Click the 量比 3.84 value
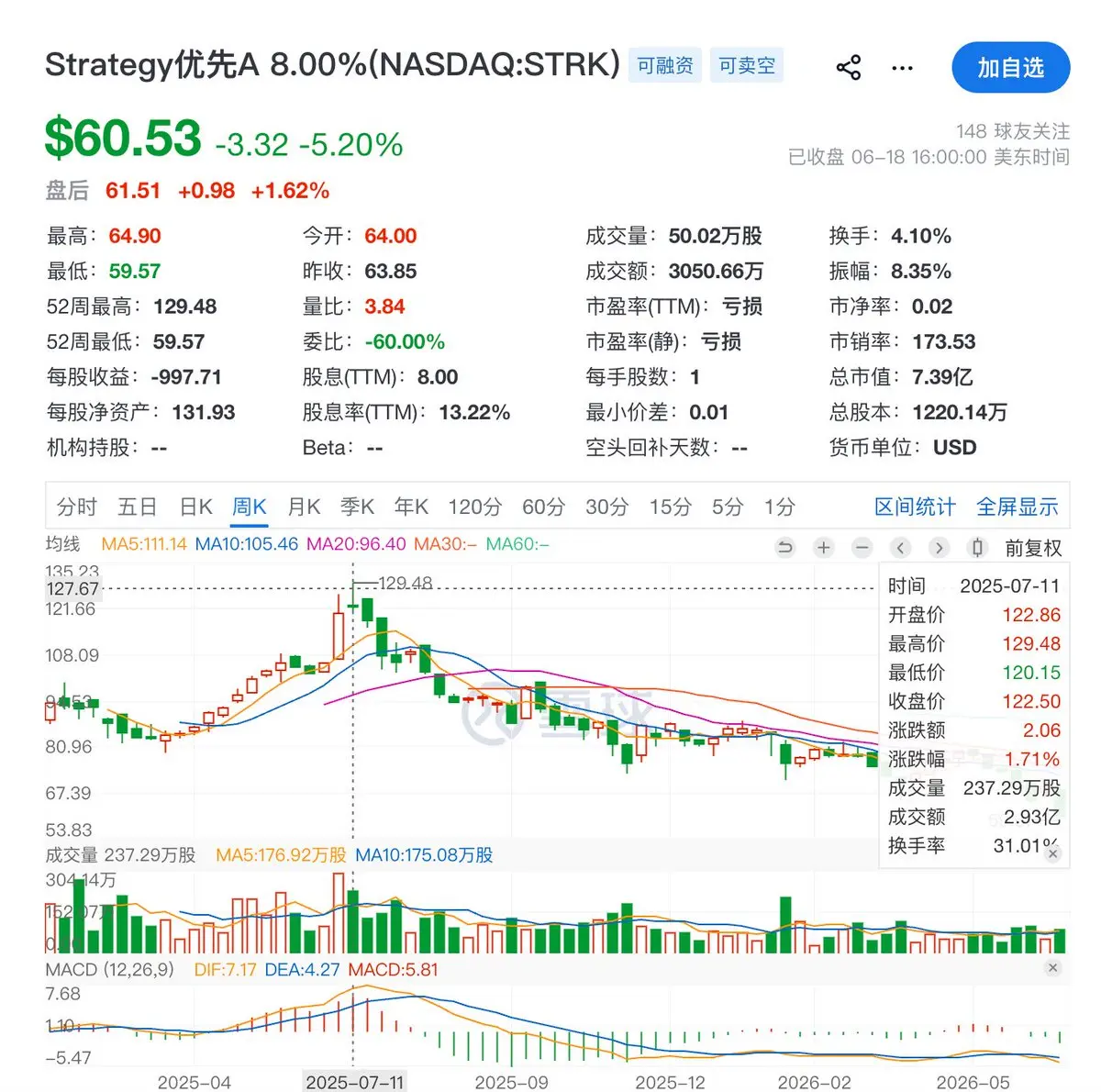This screenshot has width=1101, height=1092. (384, 306)
